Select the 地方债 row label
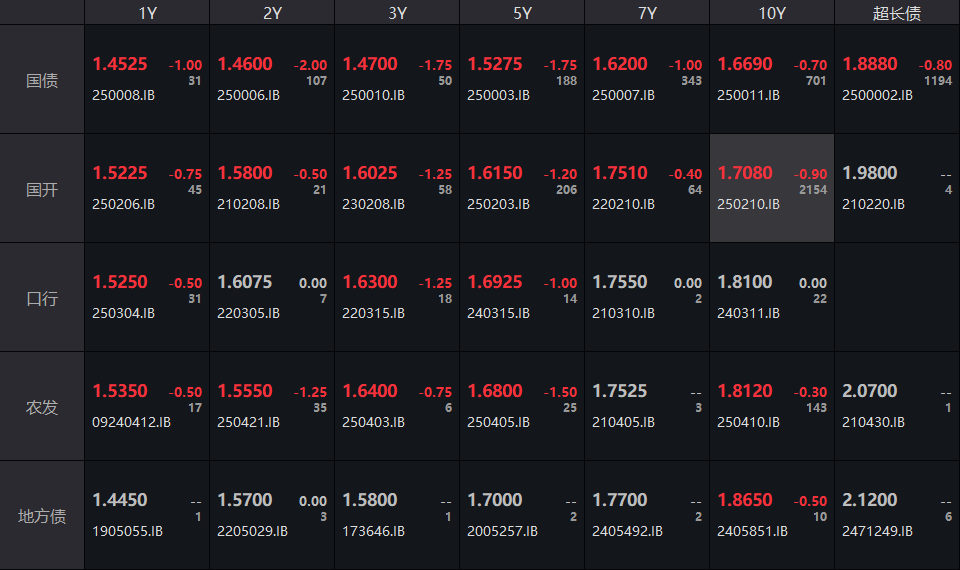The height and width of the screenshot is (570, 960). pos(42,516)
